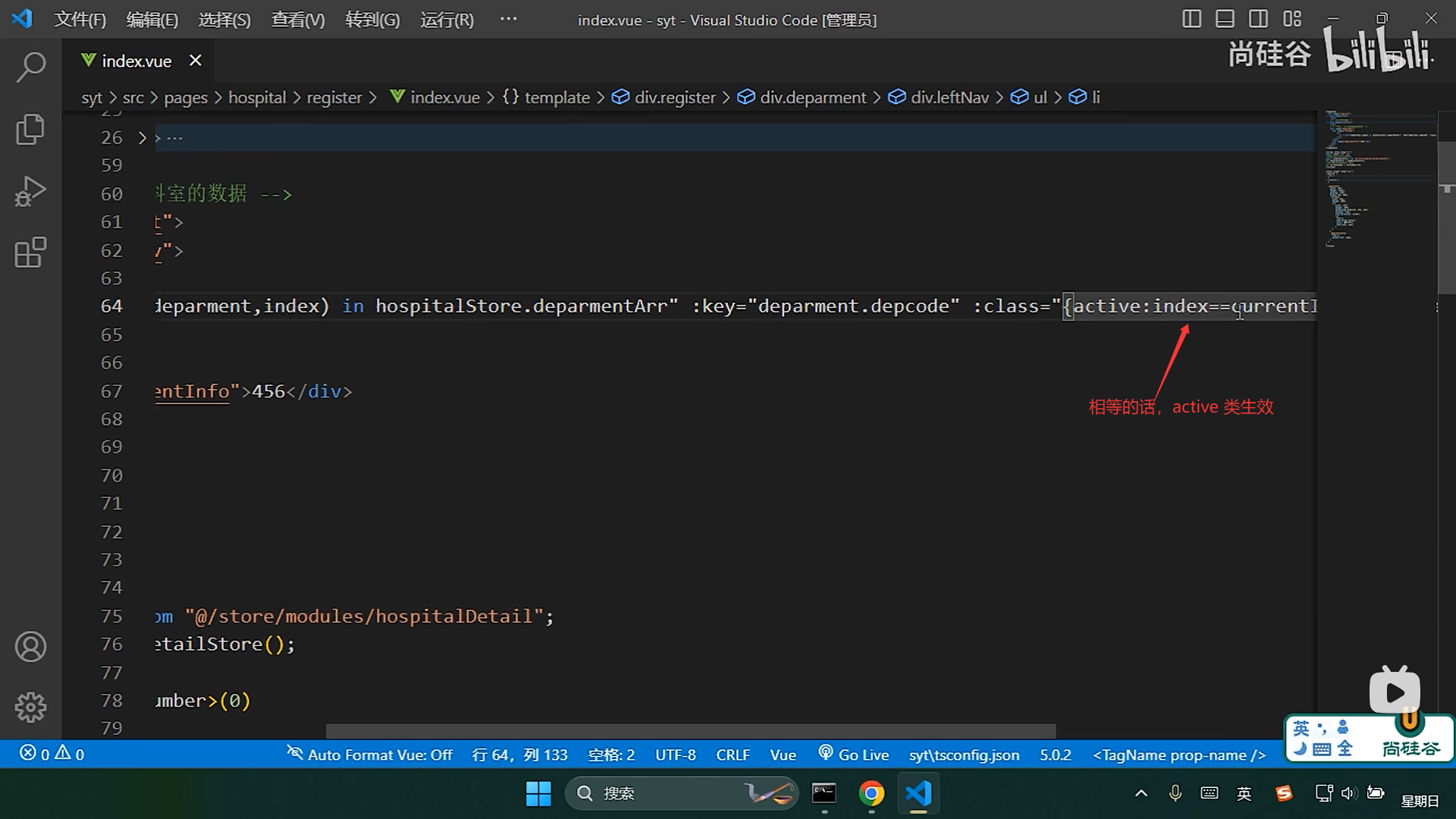Toggle the primary side bar layout
The image size is (1456, 819).
coord(1191,19)
